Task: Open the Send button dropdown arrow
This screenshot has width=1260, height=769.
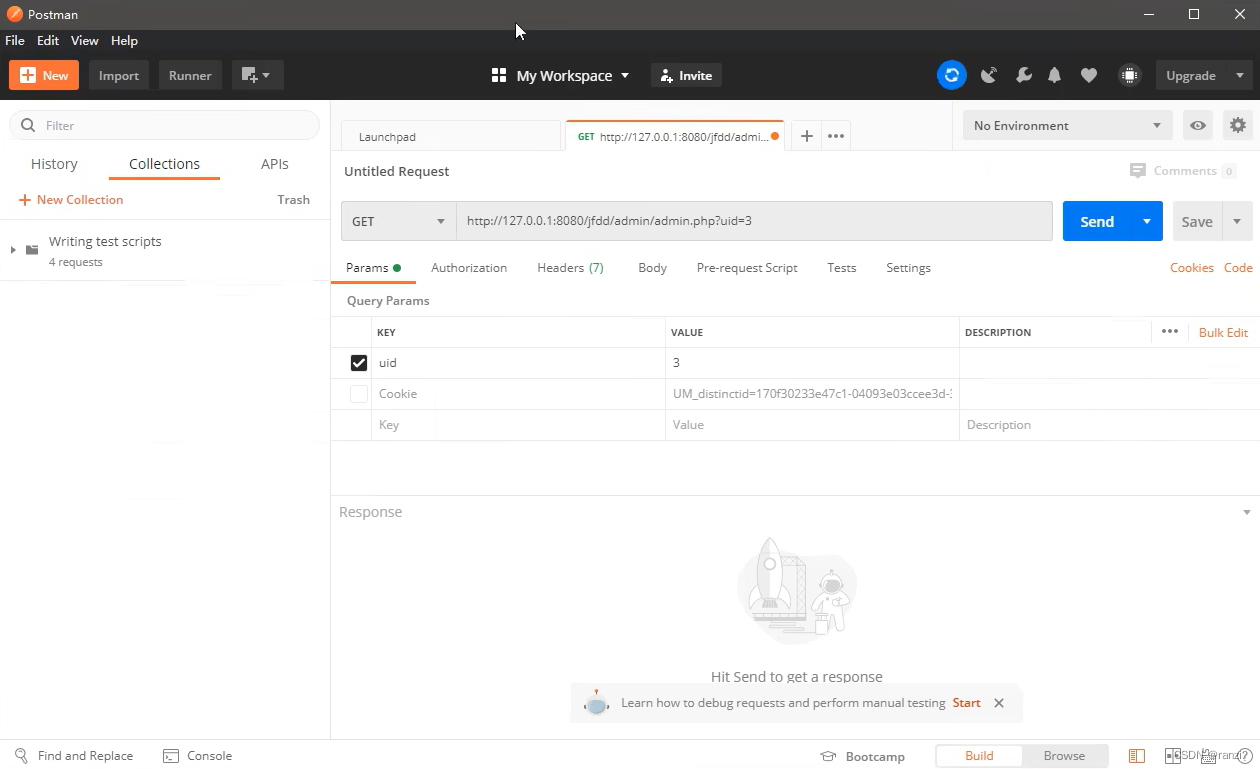Action: 1147,221
